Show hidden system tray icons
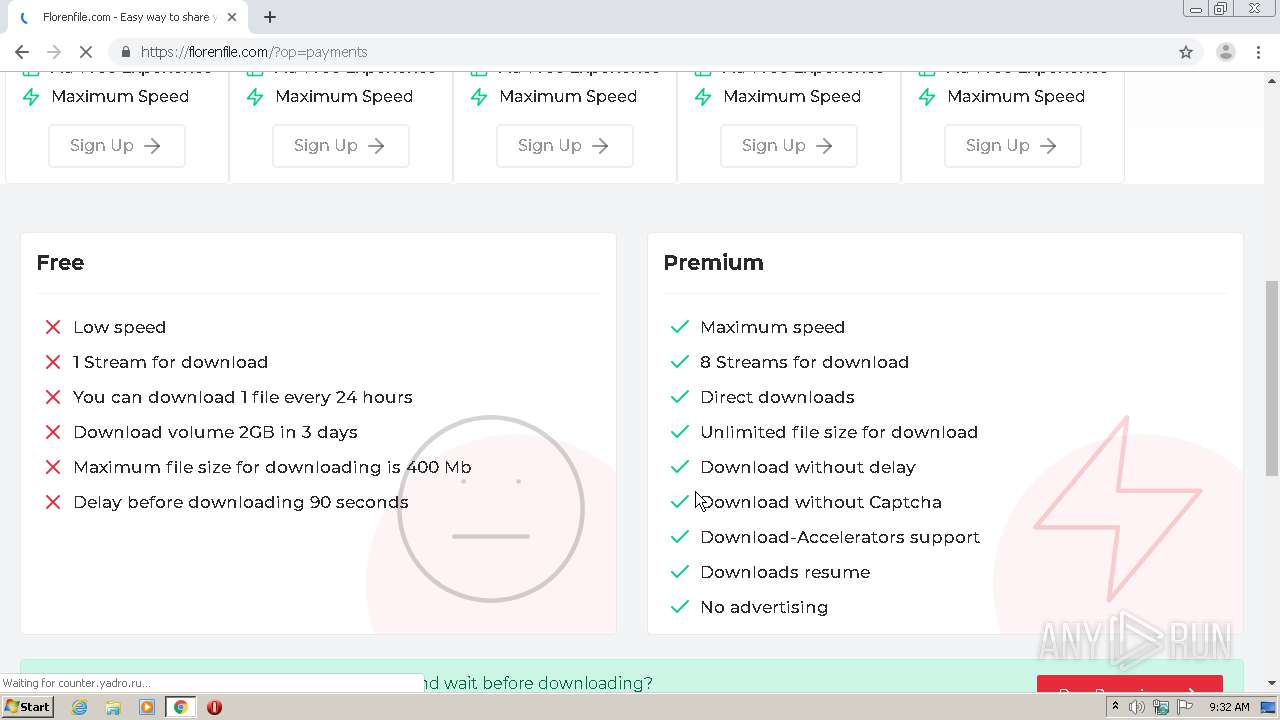Image resolution: width=1280 pixels, height=720 pixels. coord(1115,707)
